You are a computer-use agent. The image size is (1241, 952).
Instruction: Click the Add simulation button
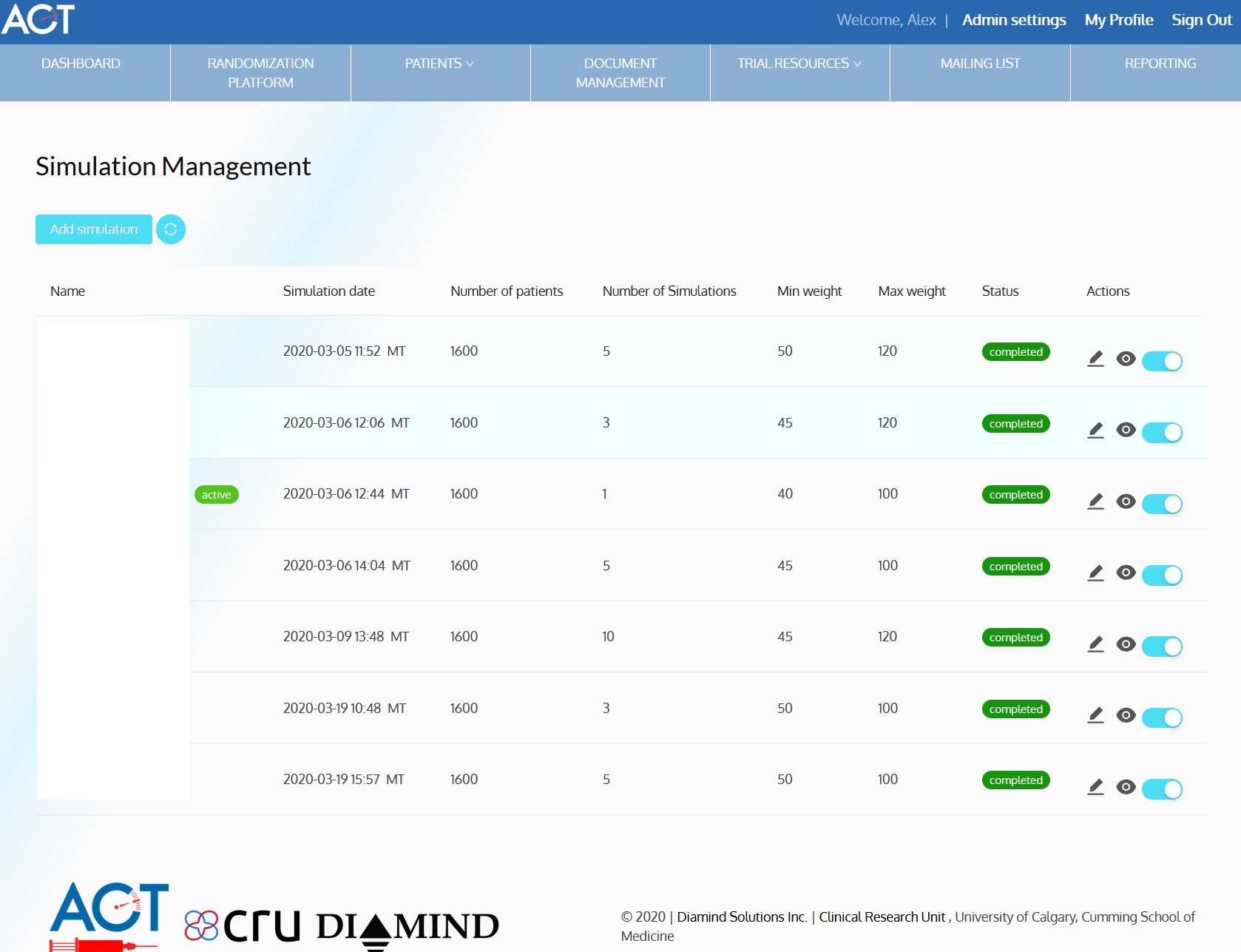pyautogui.click(x=94, y=229)
